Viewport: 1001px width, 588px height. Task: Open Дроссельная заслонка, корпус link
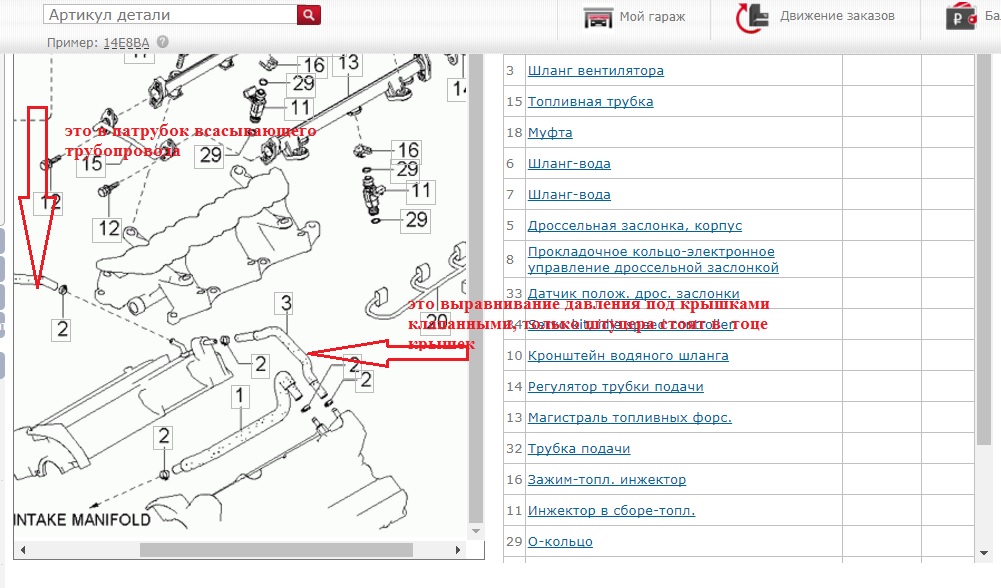(634, 226)
